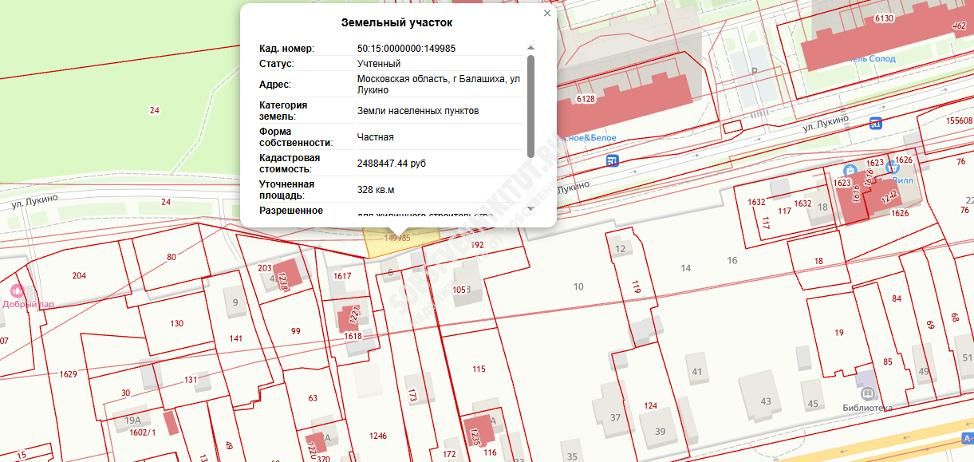974x462 pixels.
Task: Click the bus stop icon beside ул. Лукино label
Action: pos(876,123)
